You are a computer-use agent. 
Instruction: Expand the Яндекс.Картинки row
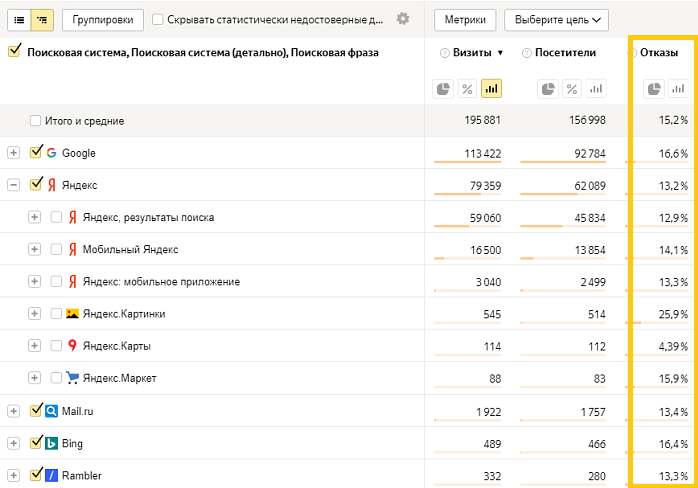click(x=34, y=313)
